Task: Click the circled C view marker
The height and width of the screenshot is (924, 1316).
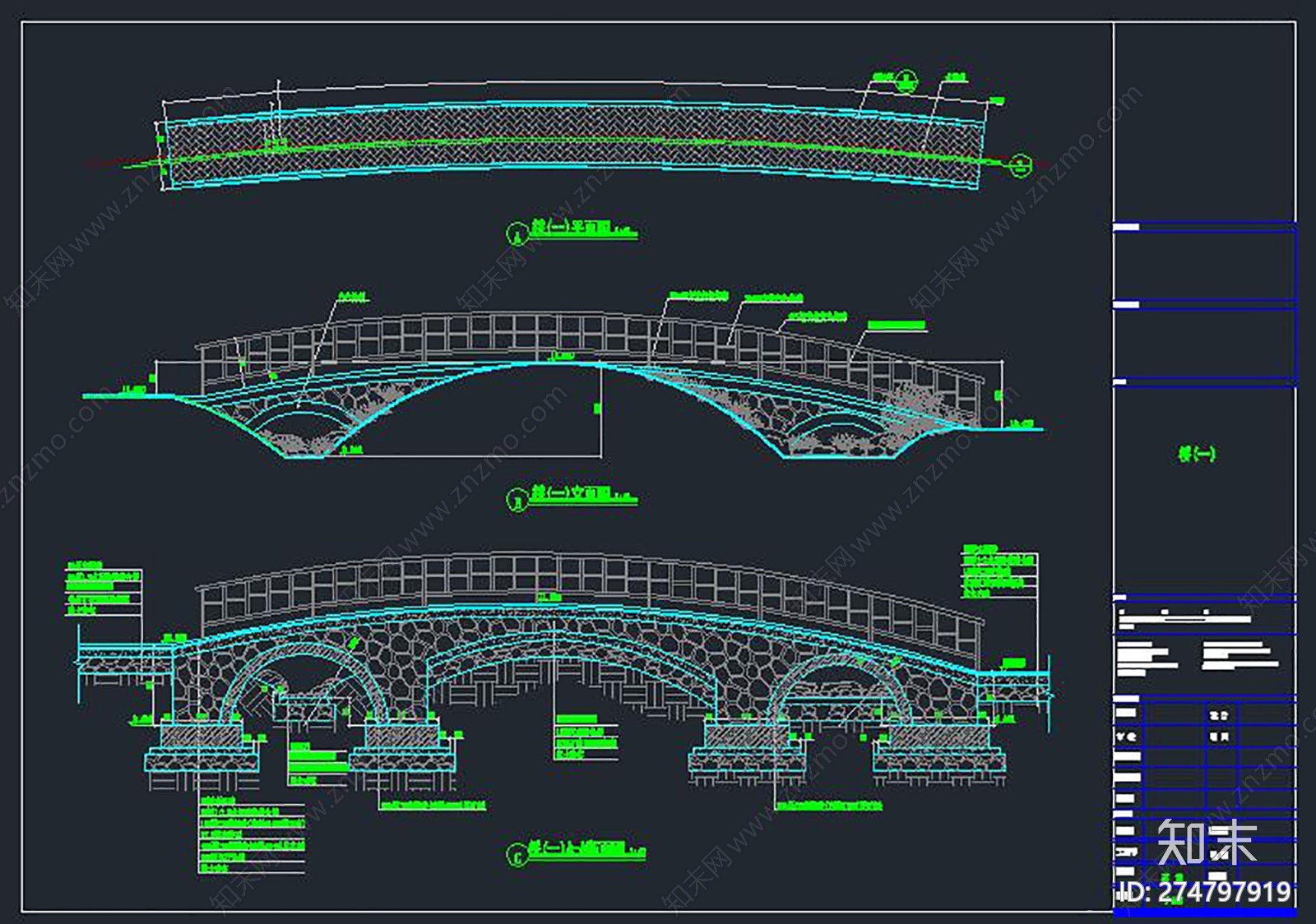Action: coord(517,856)
